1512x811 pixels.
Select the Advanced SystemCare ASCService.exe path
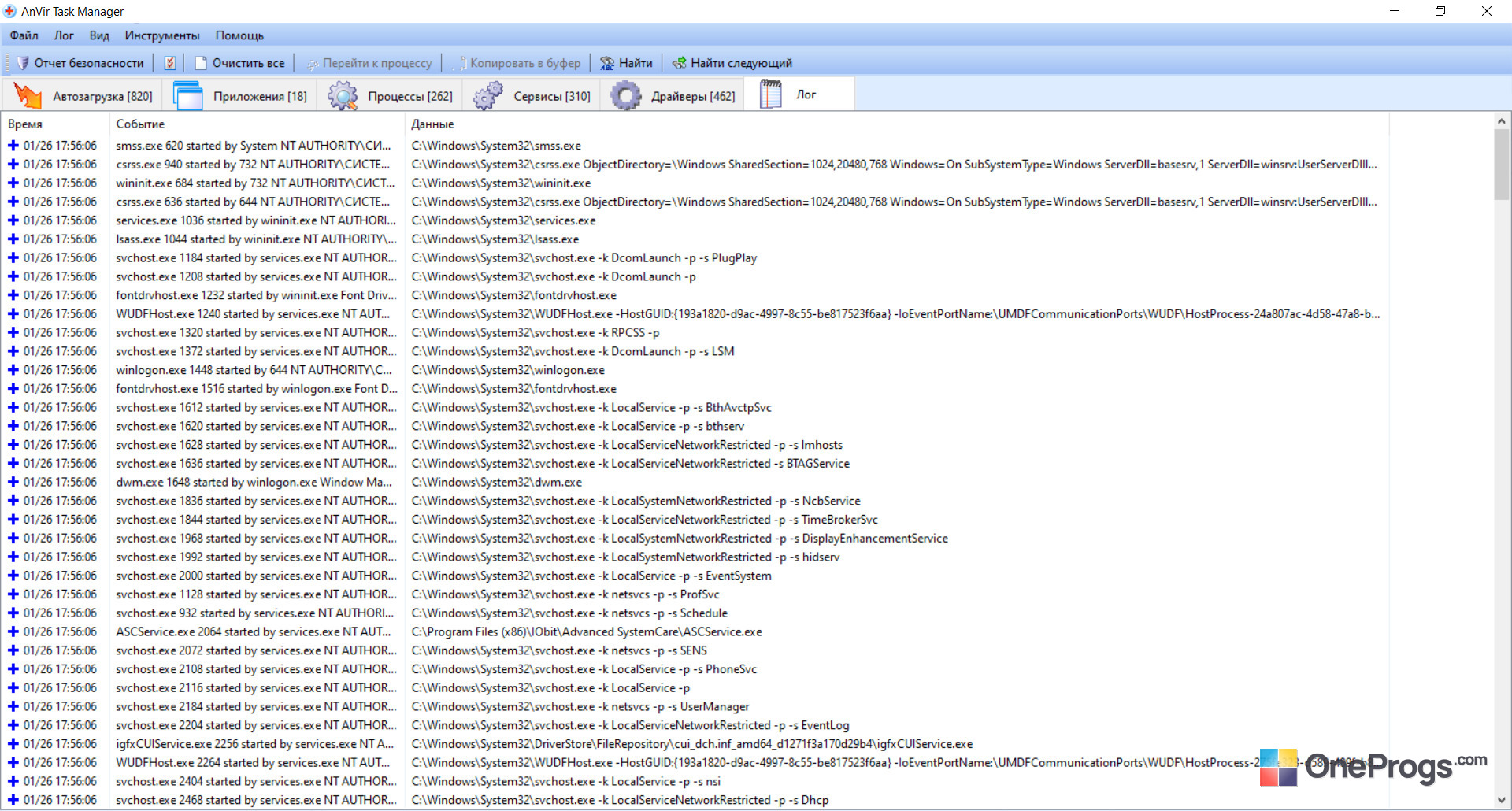(587, 632)
